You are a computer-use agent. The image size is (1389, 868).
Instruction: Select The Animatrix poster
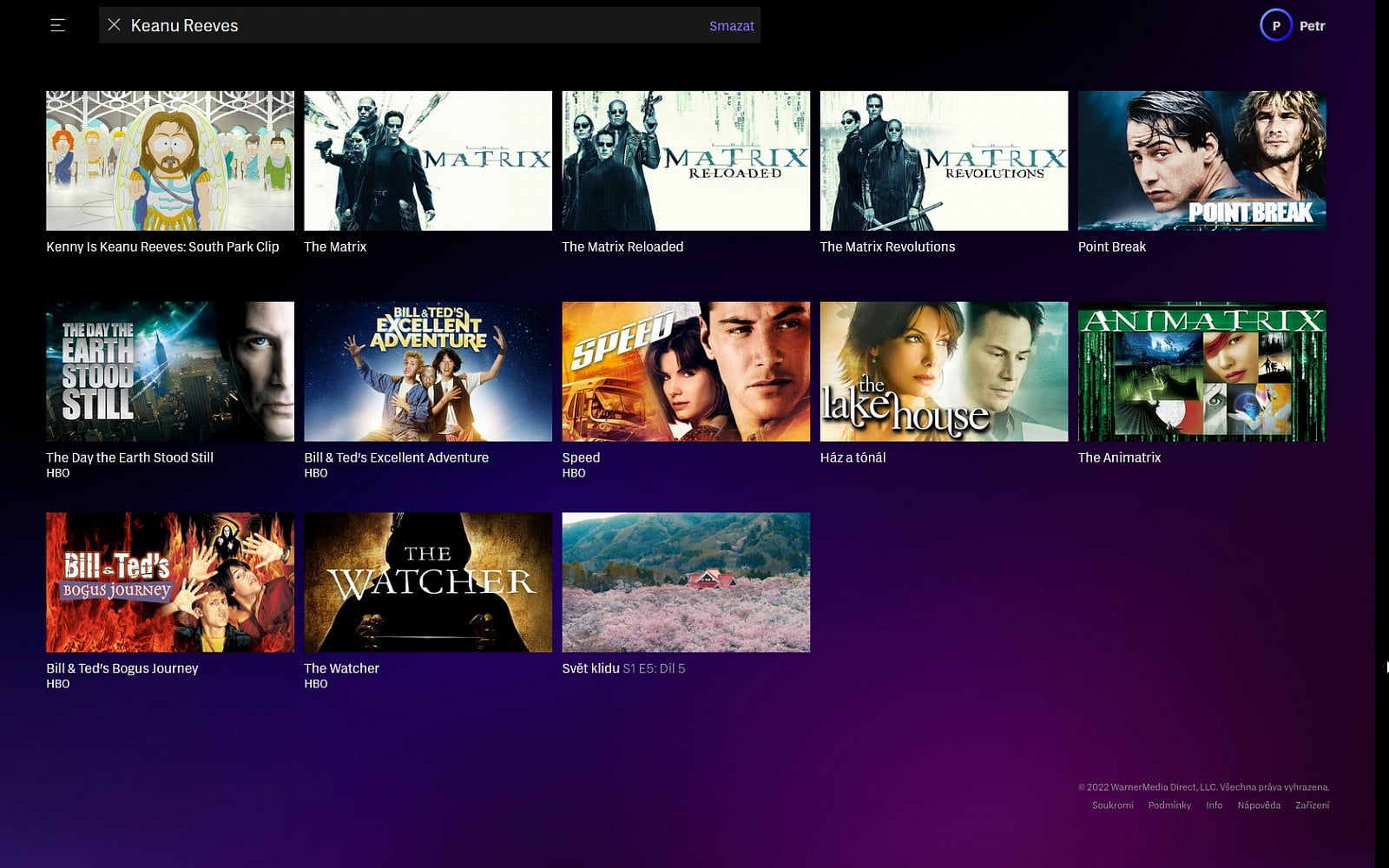click(1201, 372)
